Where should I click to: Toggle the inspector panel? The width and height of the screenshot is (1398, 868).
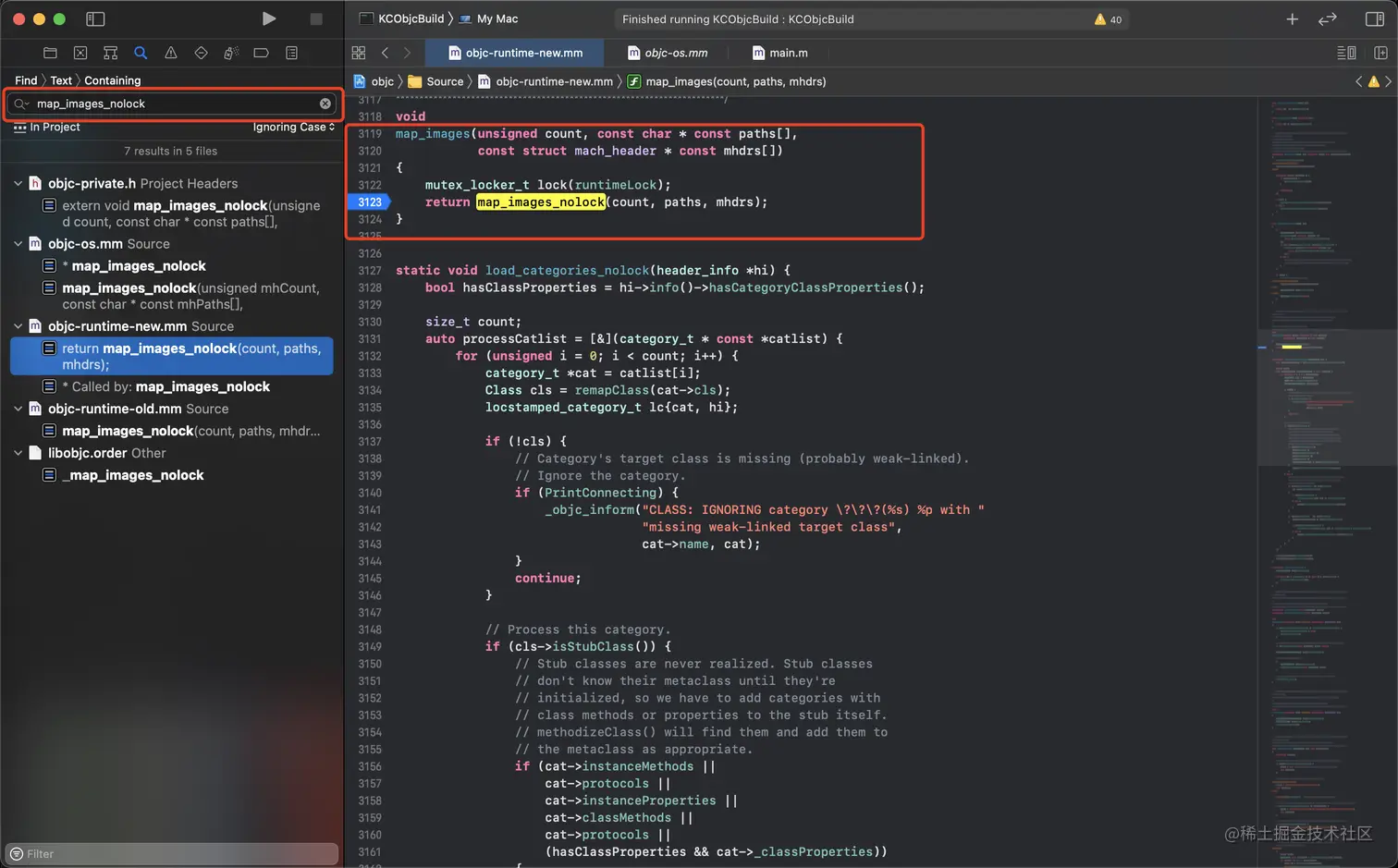(x=1374, y=18)
